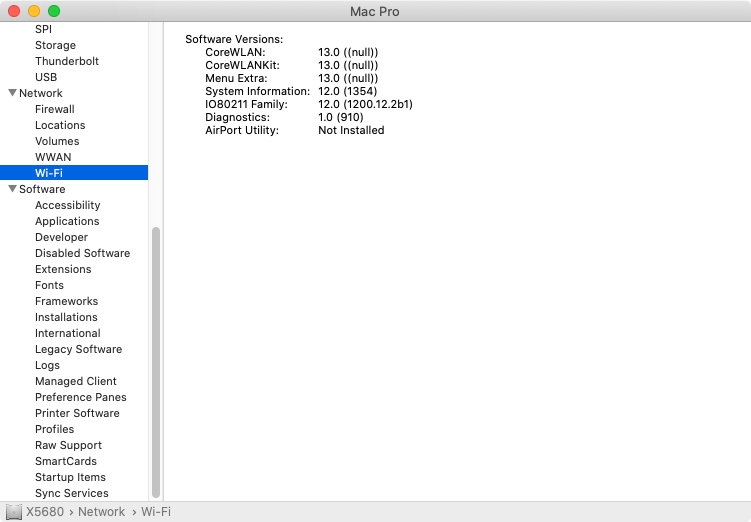Select Raw Support item
This screenshot has width=751, height=522.
[x=68, y=445]
